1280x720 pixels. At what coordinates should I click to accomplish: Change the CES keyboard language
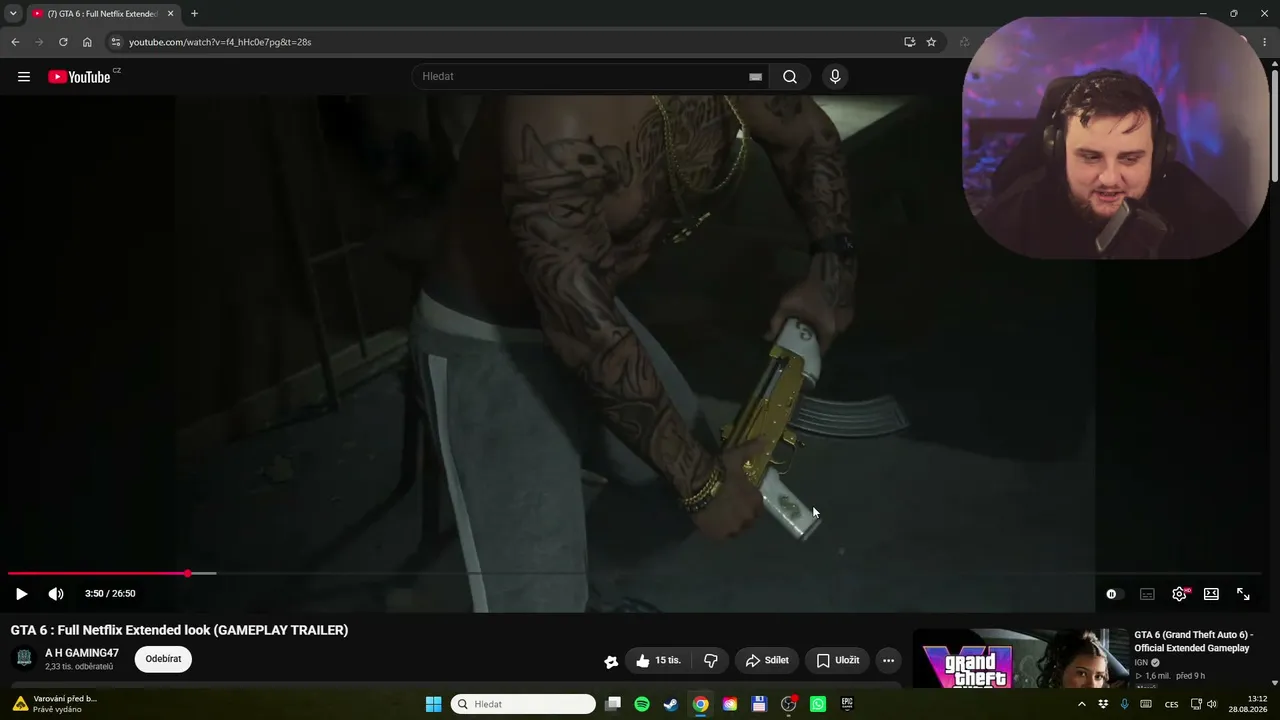1171,704
